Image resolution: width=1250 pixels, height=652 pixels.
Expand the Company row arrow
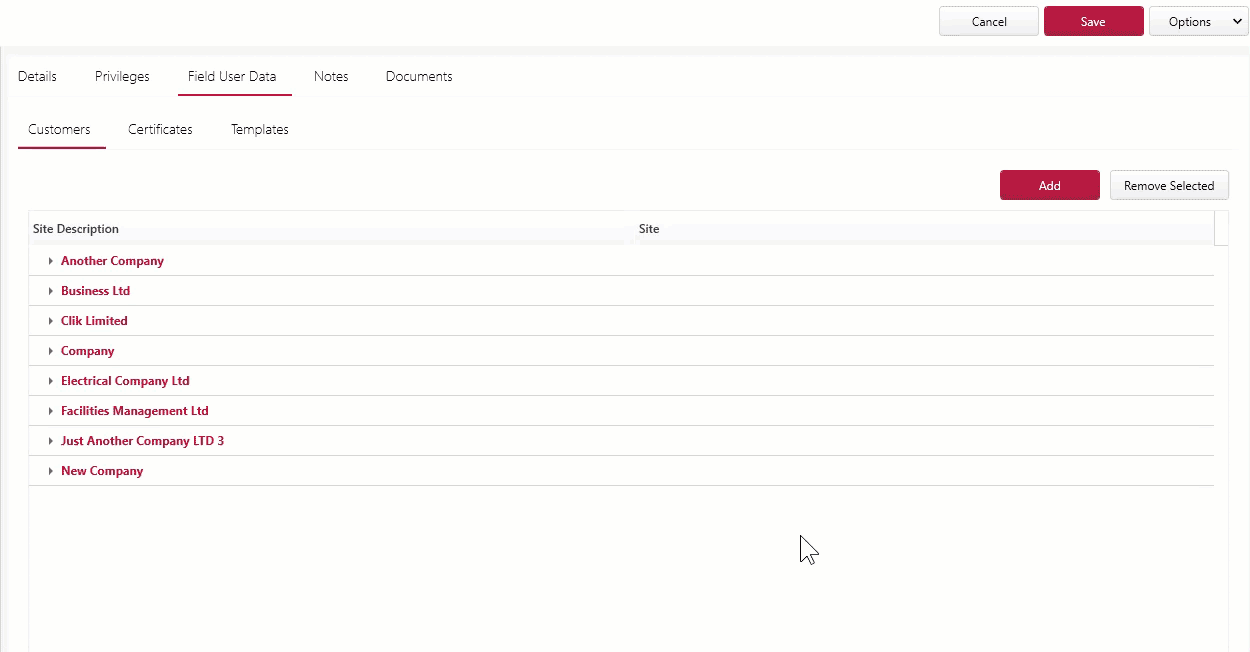coord(50,351)
